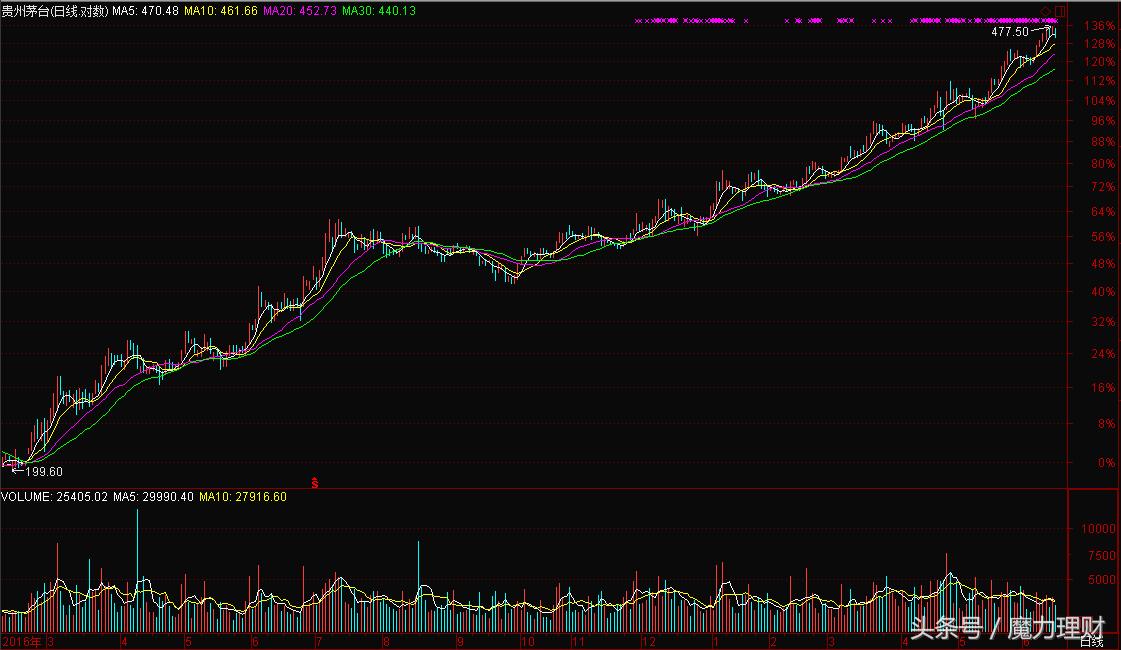Click the 10000 mark on volume axis
This screenshot has width=1121, height=650.
[1099, 528]
